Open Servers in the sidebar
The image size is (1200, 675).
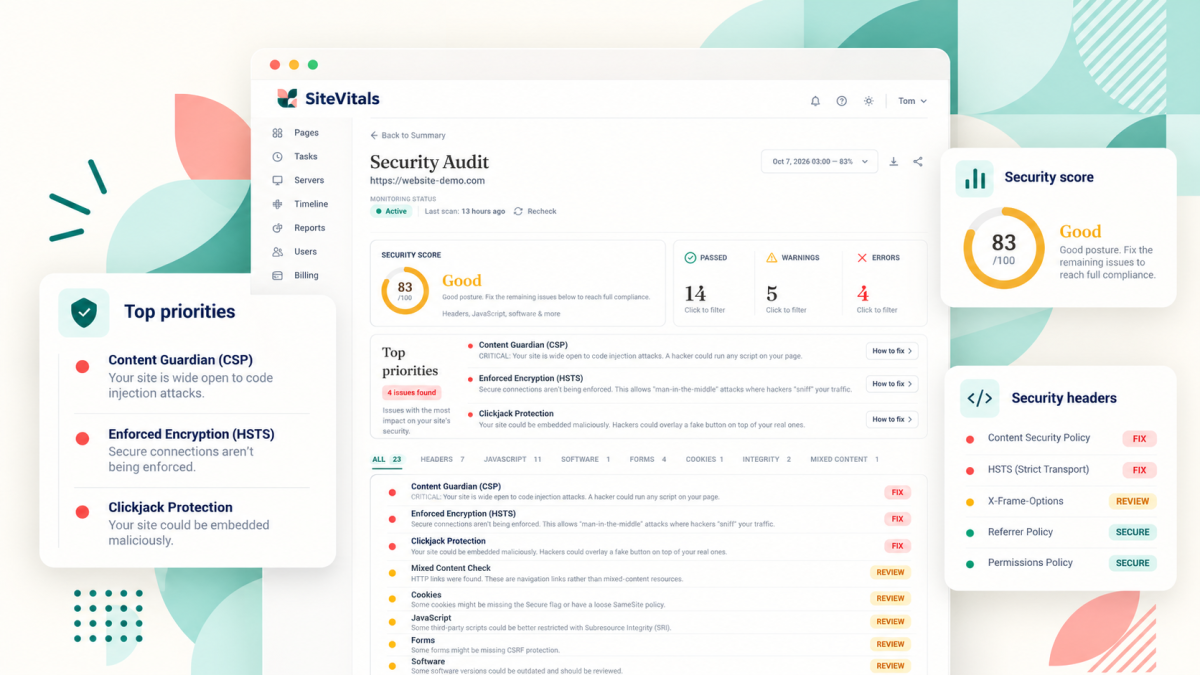(x=309, y=180)
